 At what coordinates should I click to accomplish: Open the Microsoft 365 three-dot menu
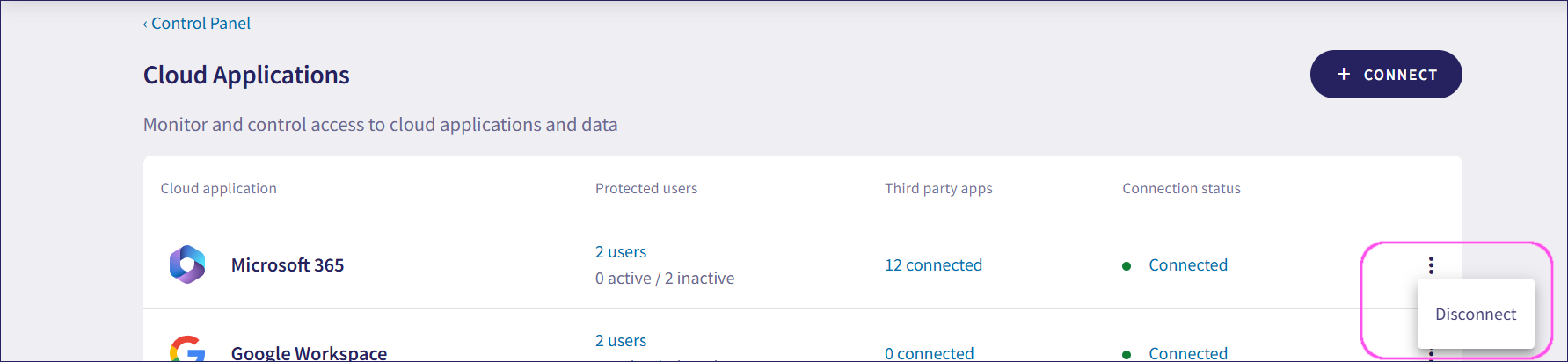tap(1431, 264)
